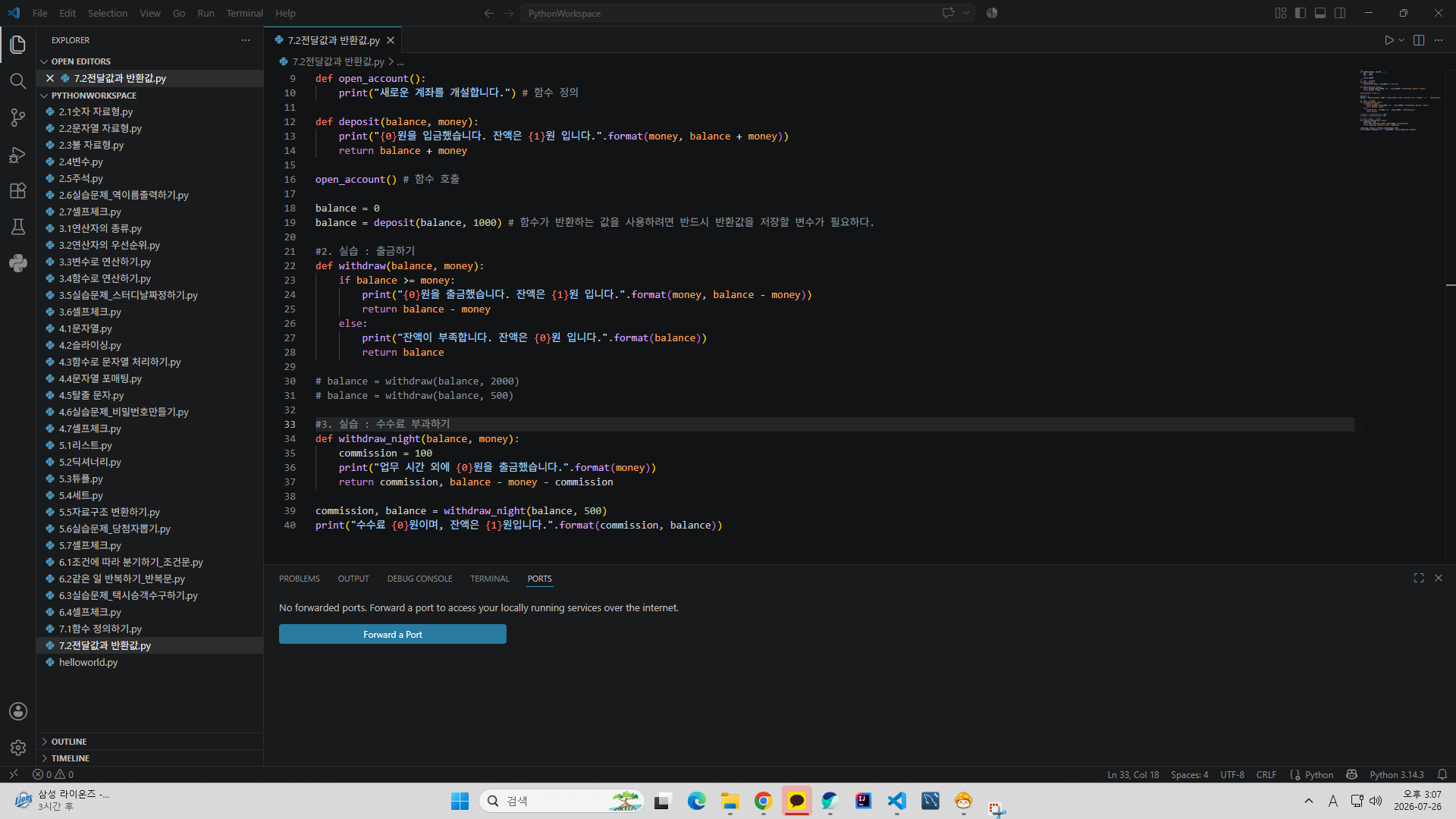Viewport: 1456px width, 819px height.
Task: Select Python interpreter version 3.14.3
Action: 1397,774
